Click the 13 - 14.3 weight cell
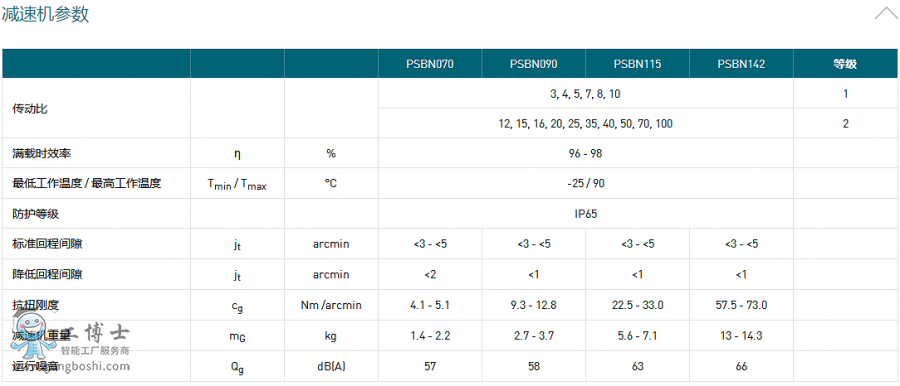The image size is (900, 386). 741,336
